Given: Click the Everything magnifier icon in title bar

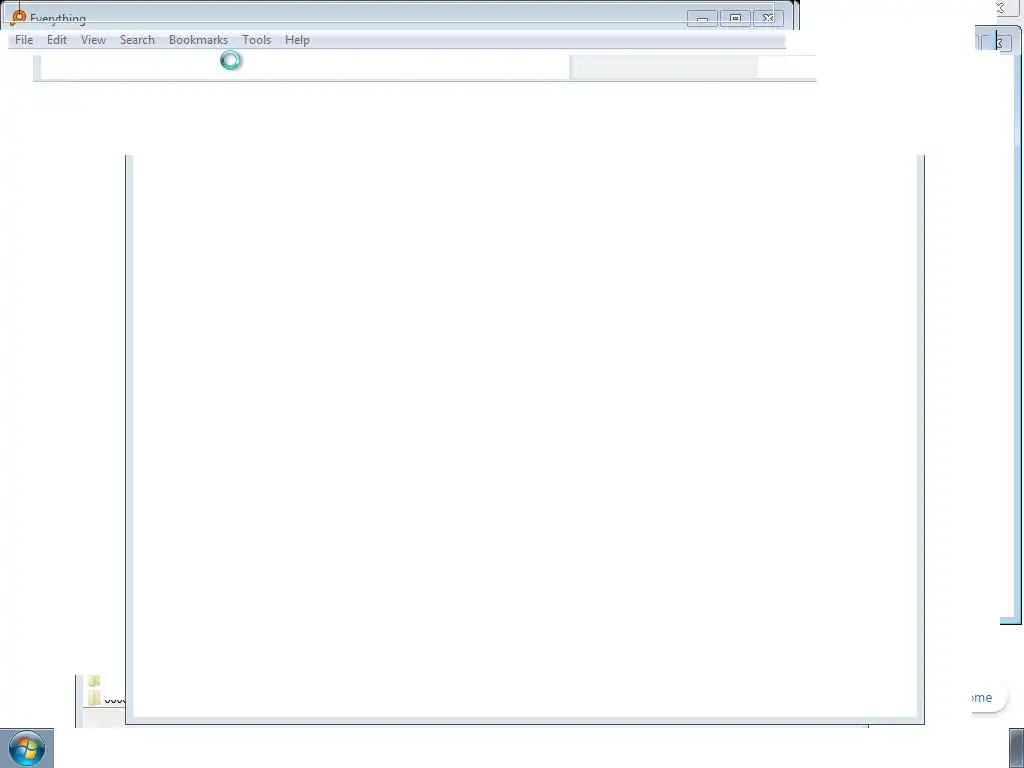Looking at the screenshot, I should pos(18,16).
